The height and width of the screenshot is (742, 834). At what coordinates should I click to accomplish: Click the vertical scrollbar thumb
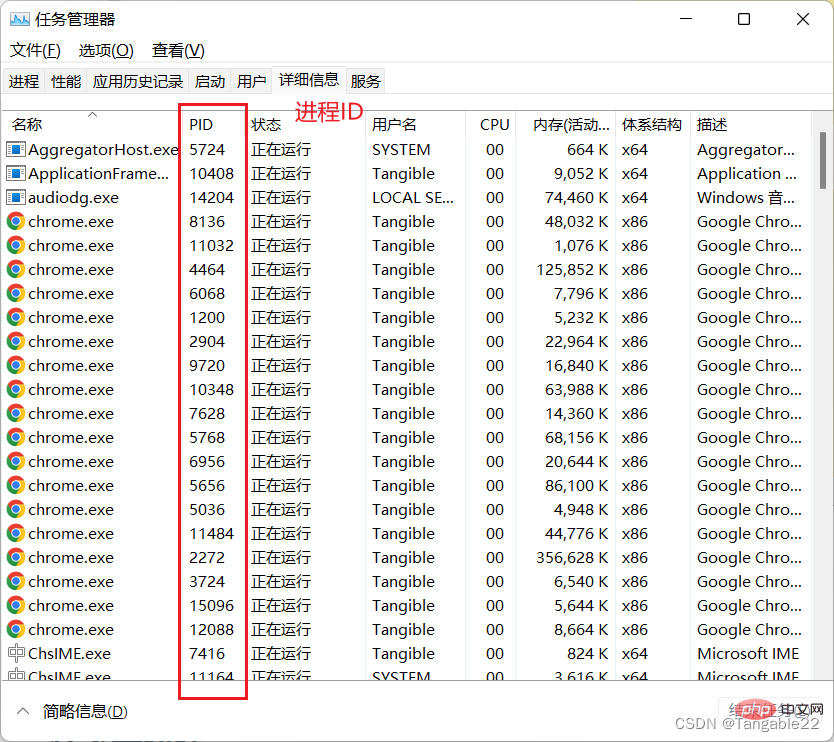pyautogui.click(x=823, y=161)
